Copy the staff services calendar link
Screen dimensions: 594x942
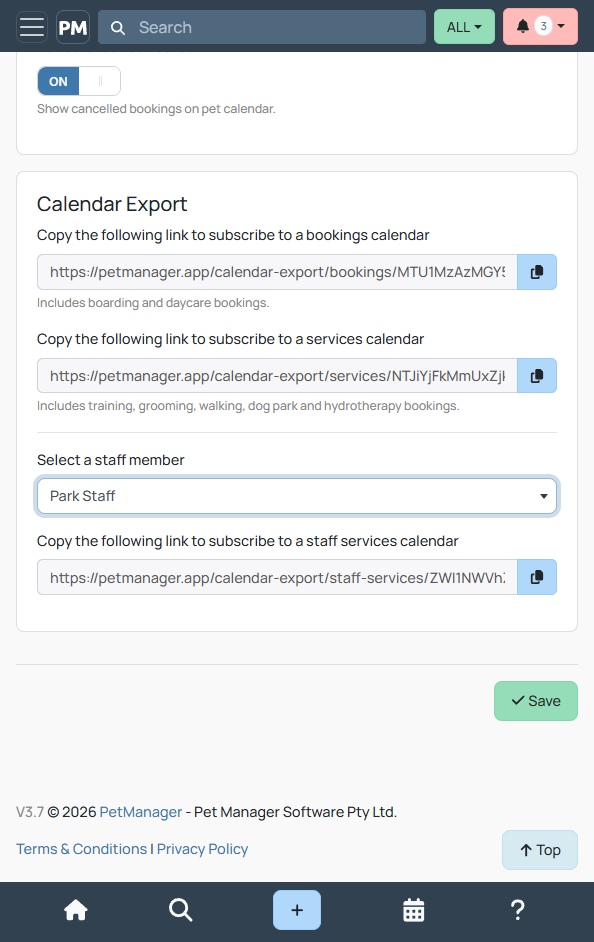click(x=537, y=577)
